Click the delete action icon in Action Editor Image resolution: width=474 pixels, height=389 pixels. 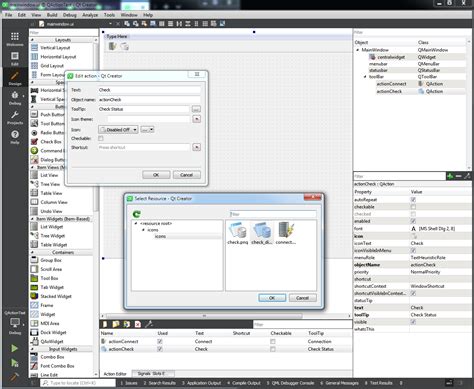[138, 324]
